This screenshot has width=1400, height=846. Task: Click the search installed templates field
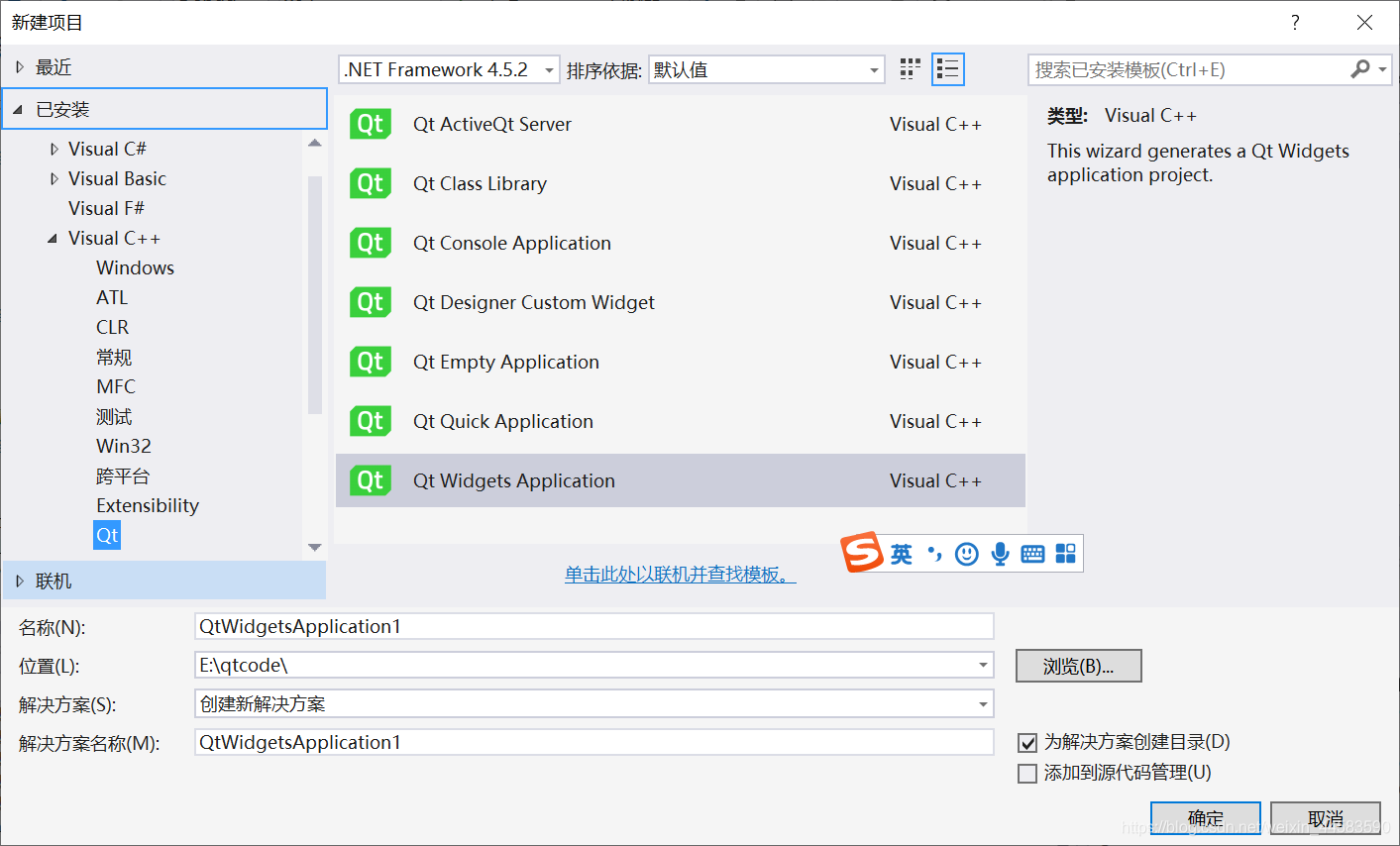click(1188, 69)
